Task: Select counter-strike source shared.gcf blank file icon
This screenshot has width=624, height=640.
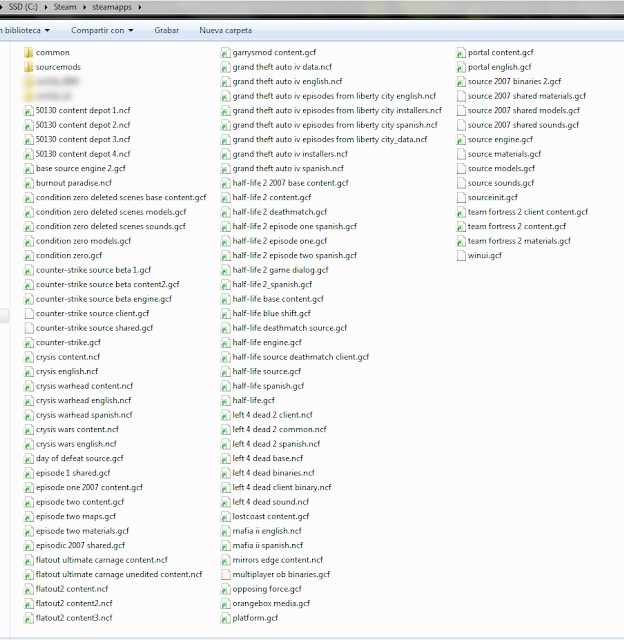Action: tap(29, 328)
